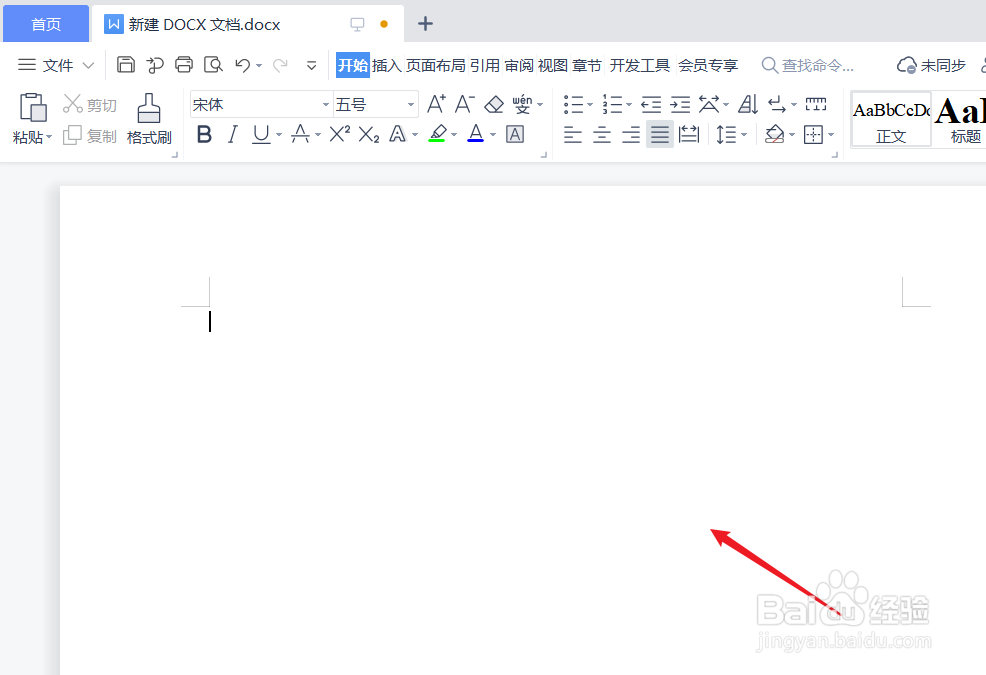Image resolution: width=986 pixels, height=675 pixels.
Task: Click the bulleted list icon
Action: point(573,104)
